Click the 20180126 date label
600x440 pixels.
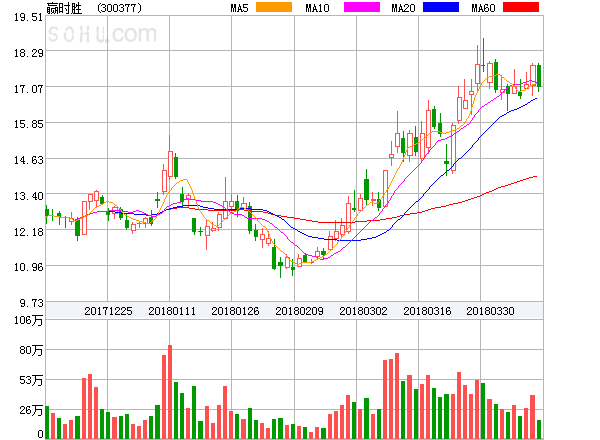[235, 311]
